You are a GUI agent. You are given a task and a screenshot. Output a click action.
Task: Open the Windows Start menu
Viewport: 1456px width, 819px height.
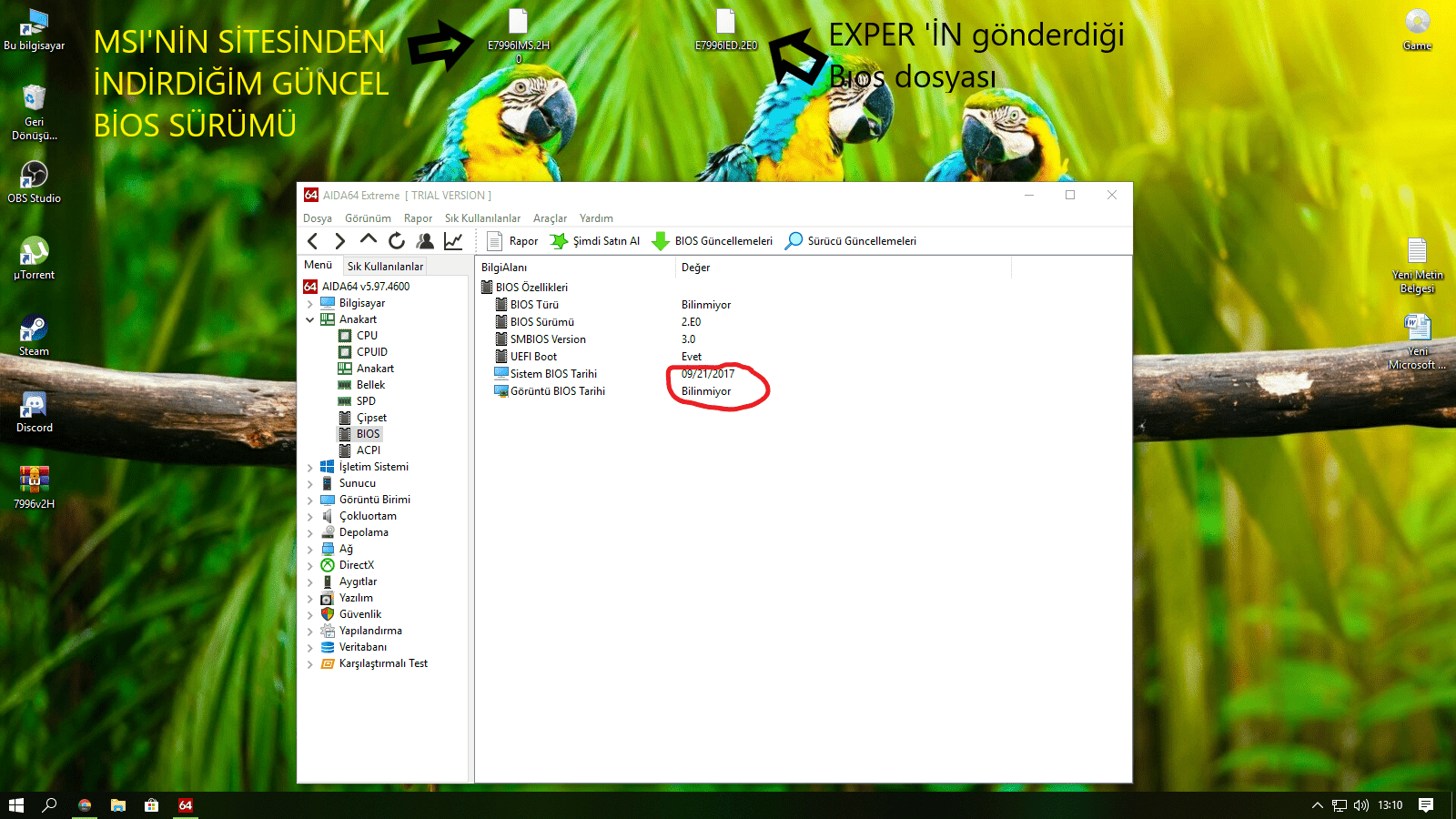[x=16, y=805]
